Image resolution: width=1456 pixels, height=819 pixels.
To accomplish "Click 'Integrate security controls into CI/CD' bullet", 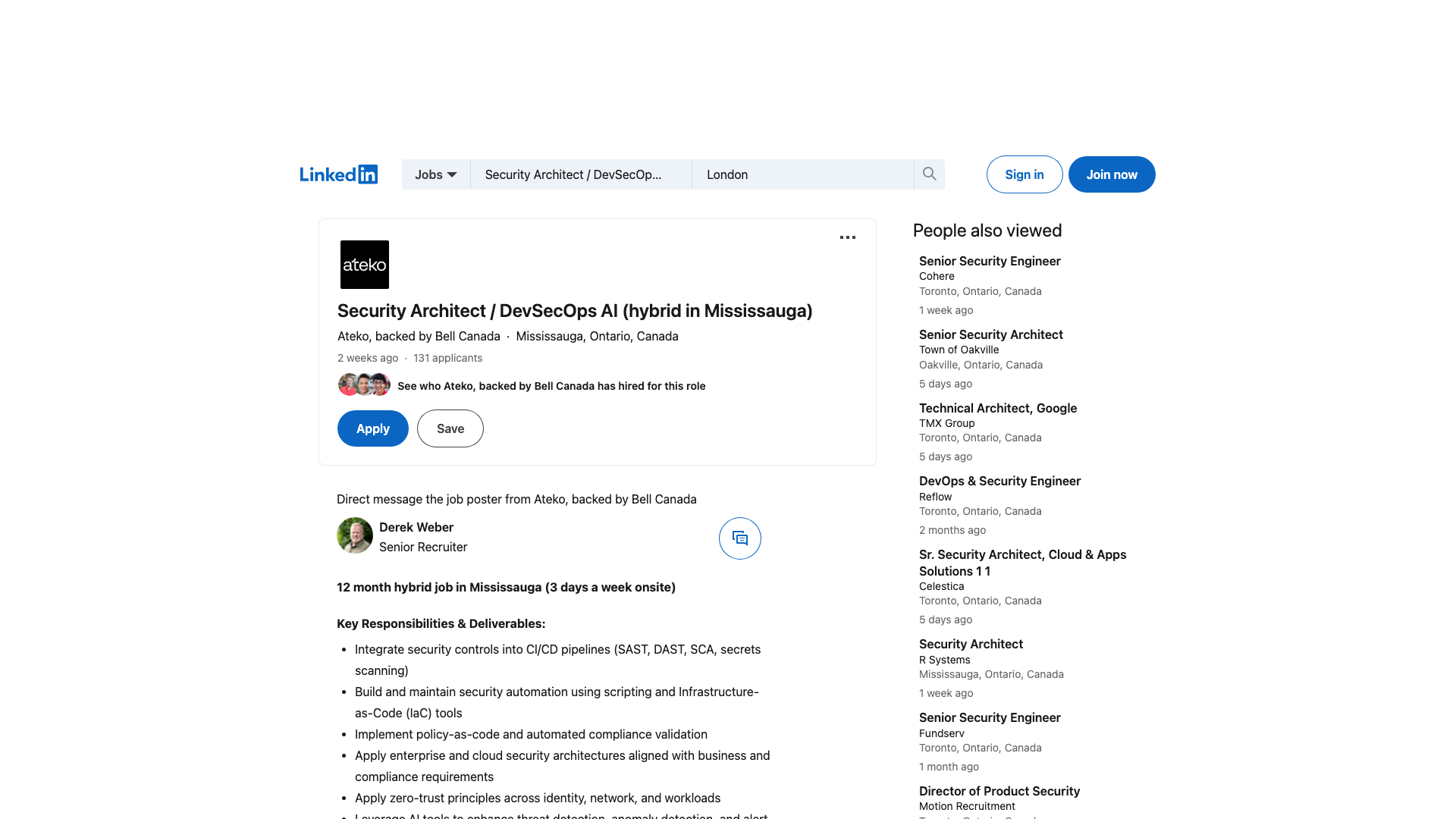I will 557,660.
